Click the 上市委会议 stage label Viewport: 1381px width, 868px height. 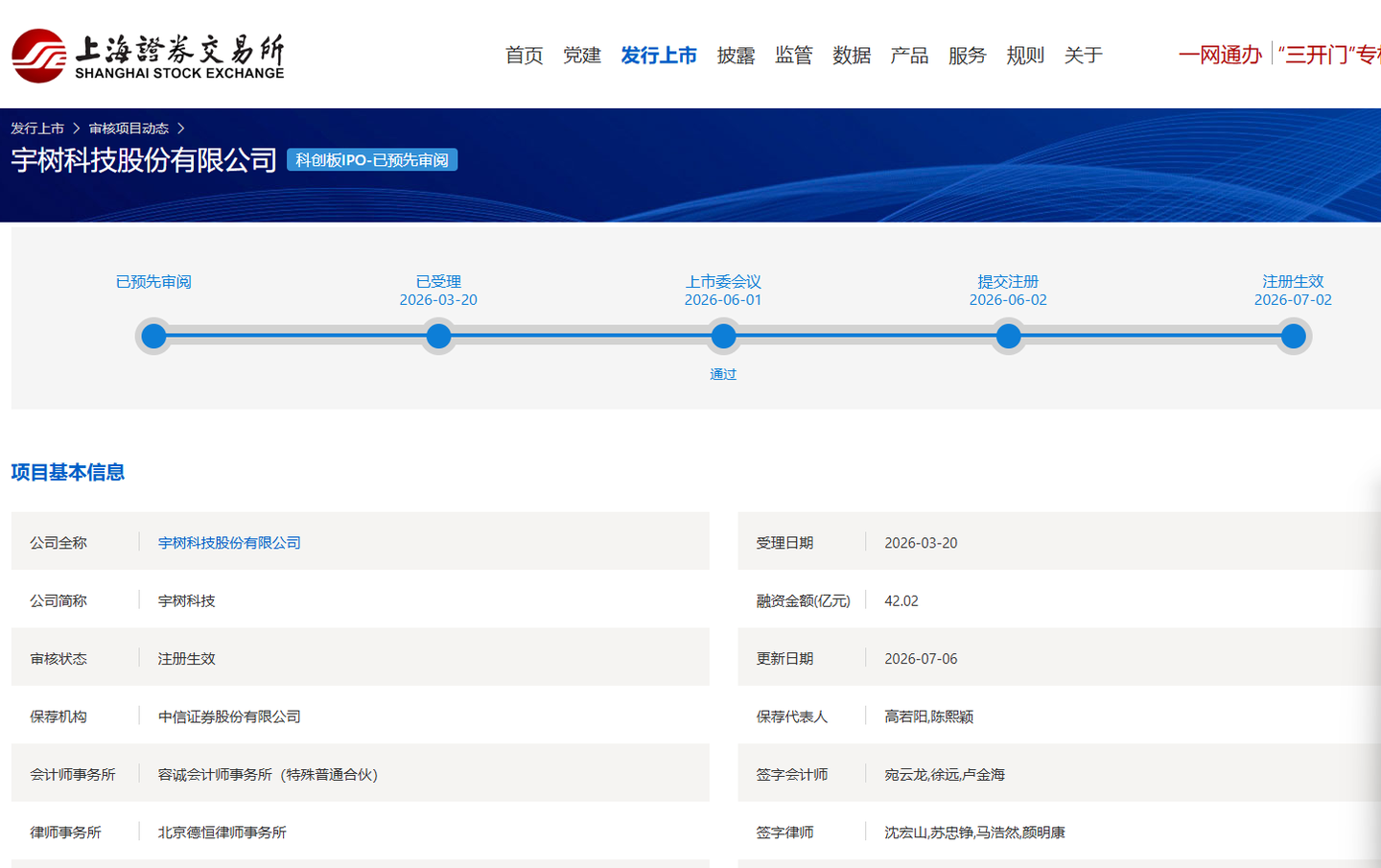coord(723,282)
